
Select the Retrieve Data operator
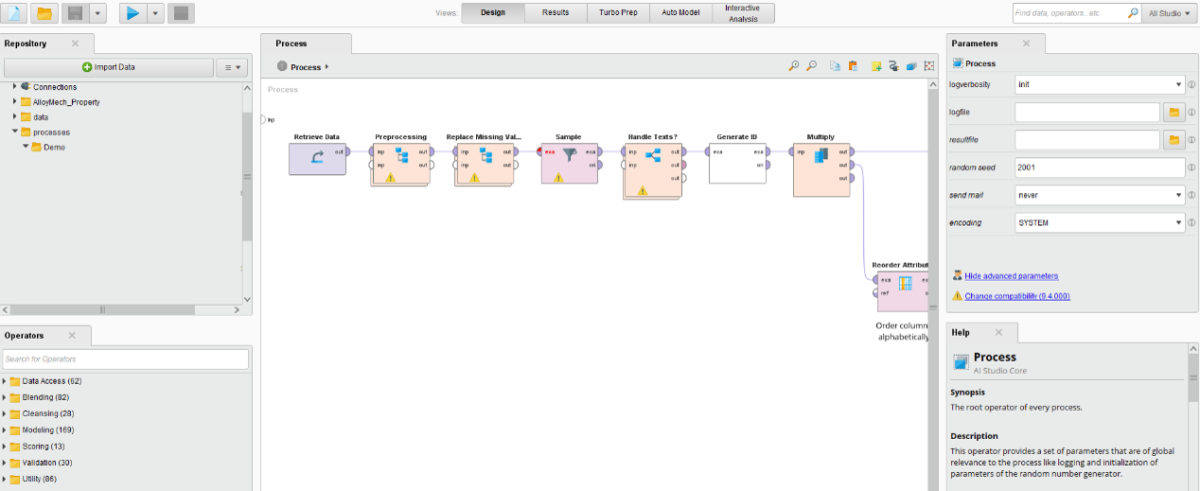(317, 158)
